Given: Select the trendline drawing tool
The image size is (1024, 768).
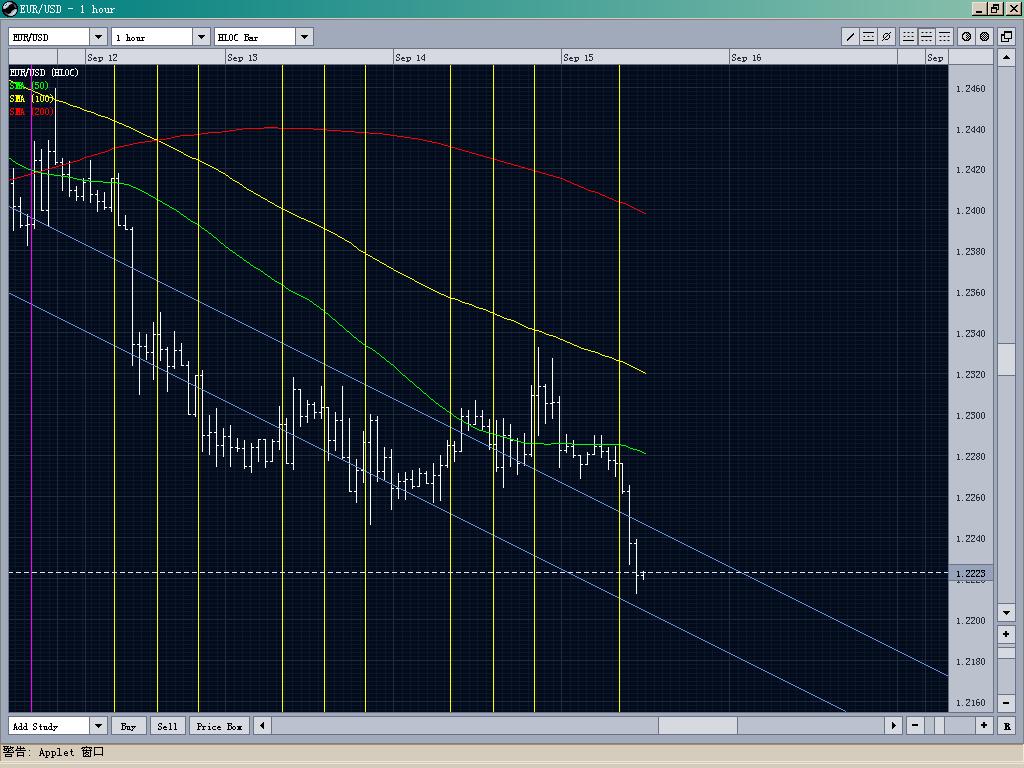Looking at the screenshot, I should tap(850, 36).
